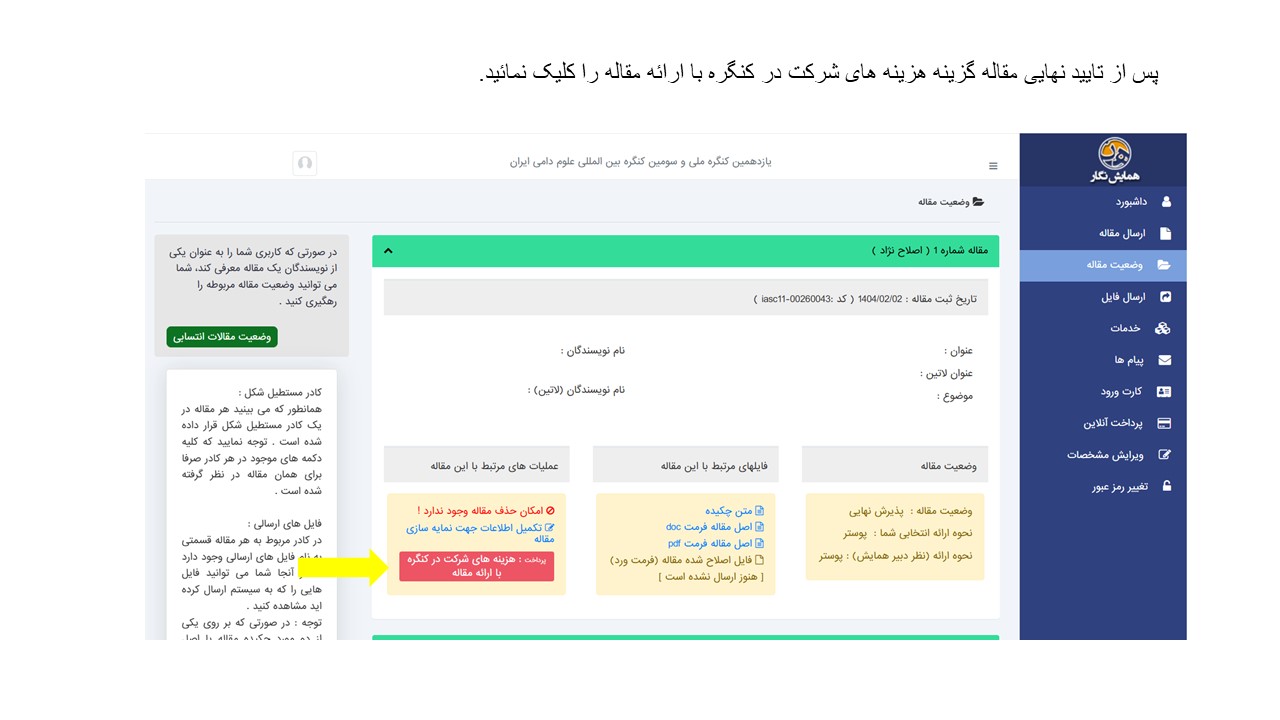Click عنوان لاتین label
The image size is (1280, 720).
click(x=946, y=374)
